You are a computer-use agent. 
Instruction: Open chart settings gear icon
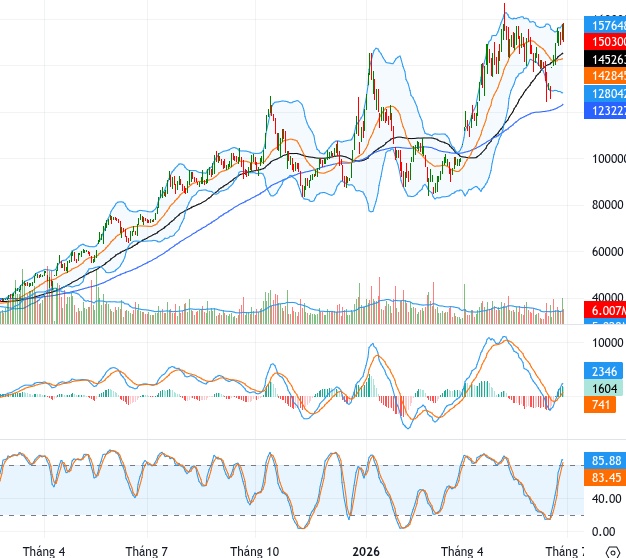pos(613,553)
